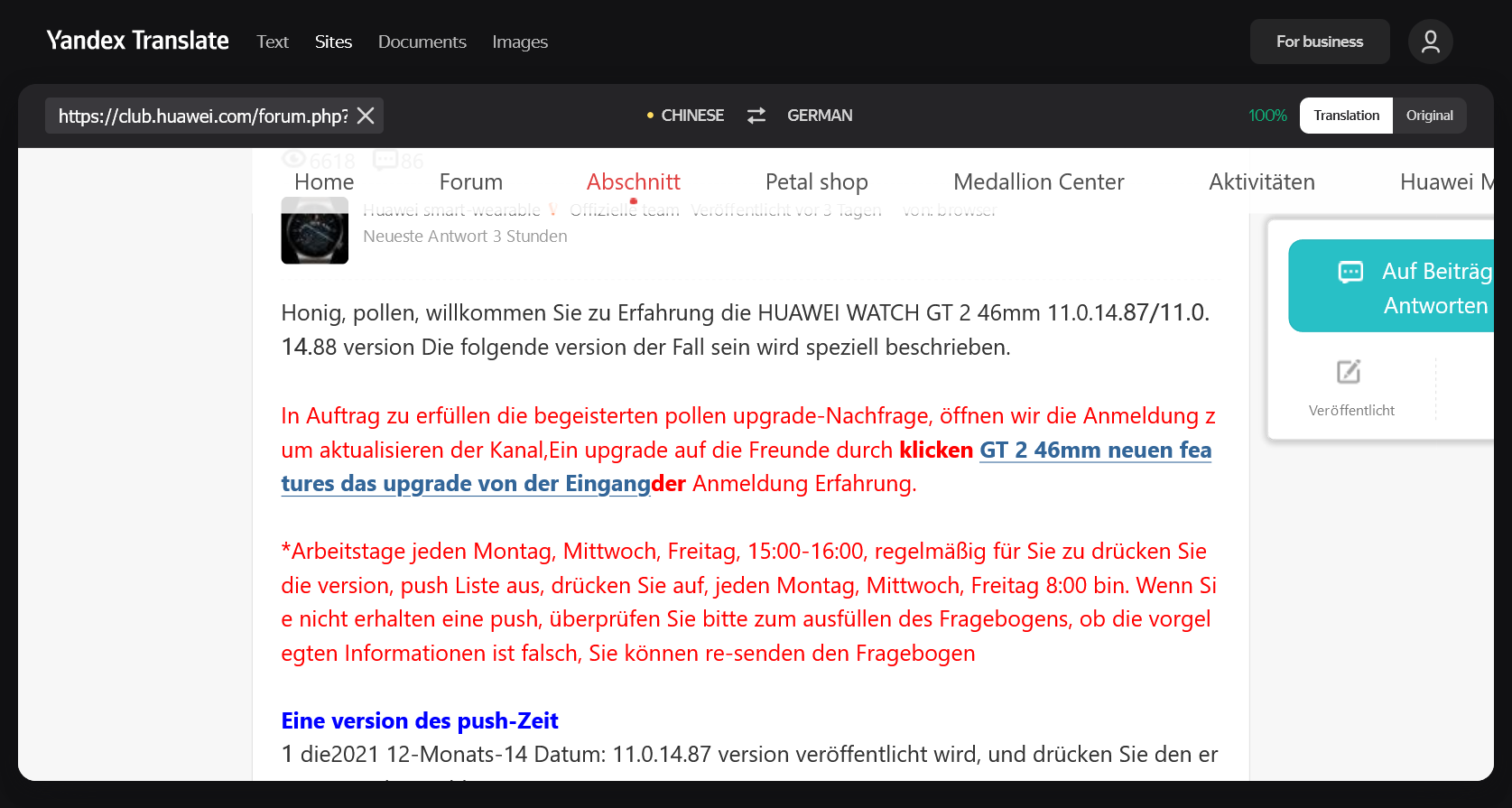The width and height of the screenshot is (1512, 808).
Task: Show the Translation view
Action: [x=1346, y=116]
